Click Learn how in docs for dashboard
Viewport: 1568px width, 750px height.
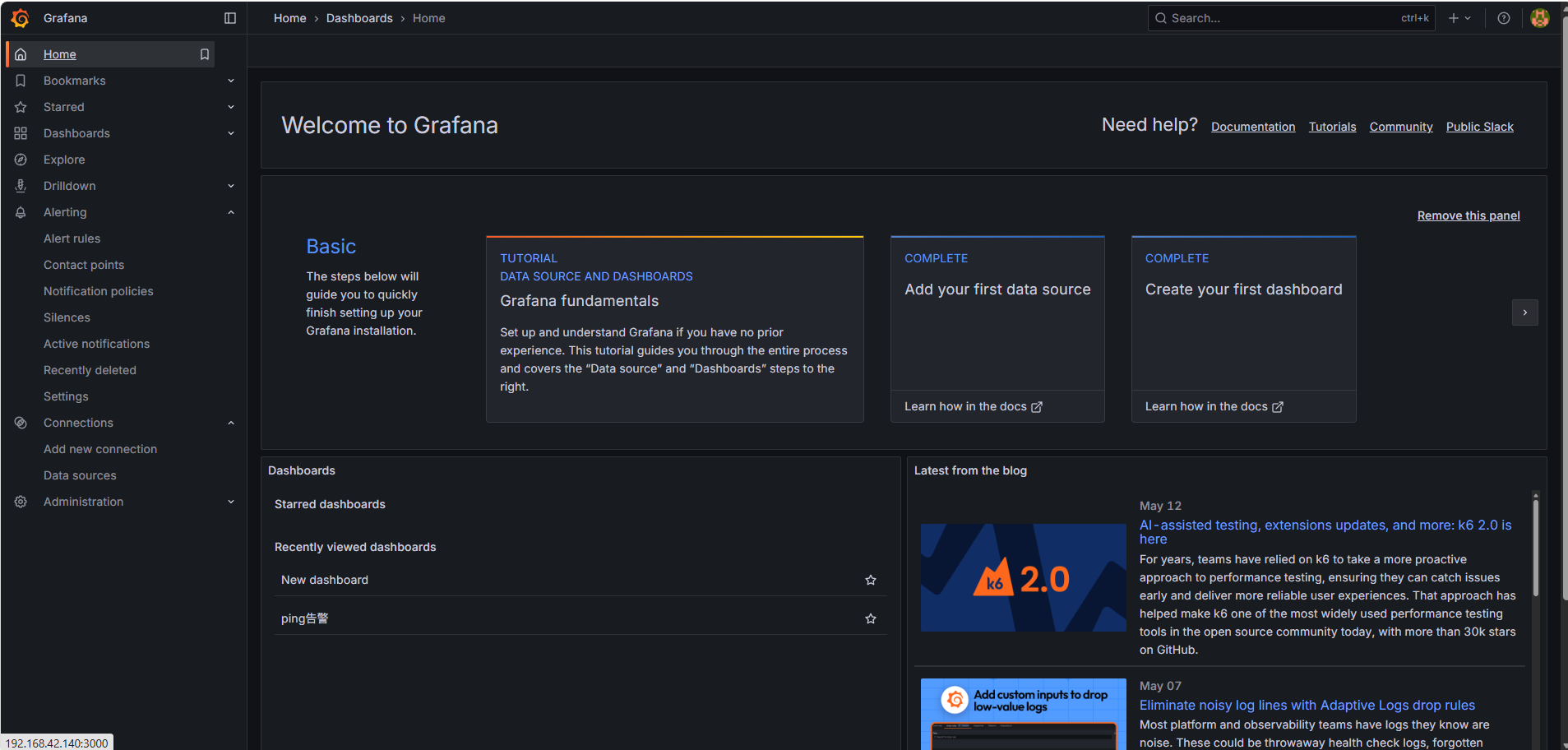(x=1214, y=406)
